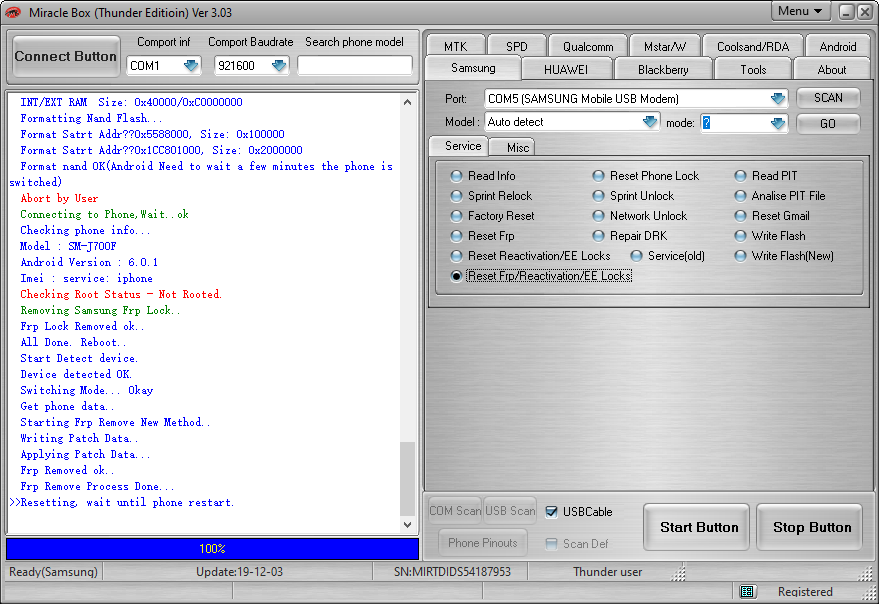Choose the Factory Reset radio button
879x604 pixels.
pos(456,216)
